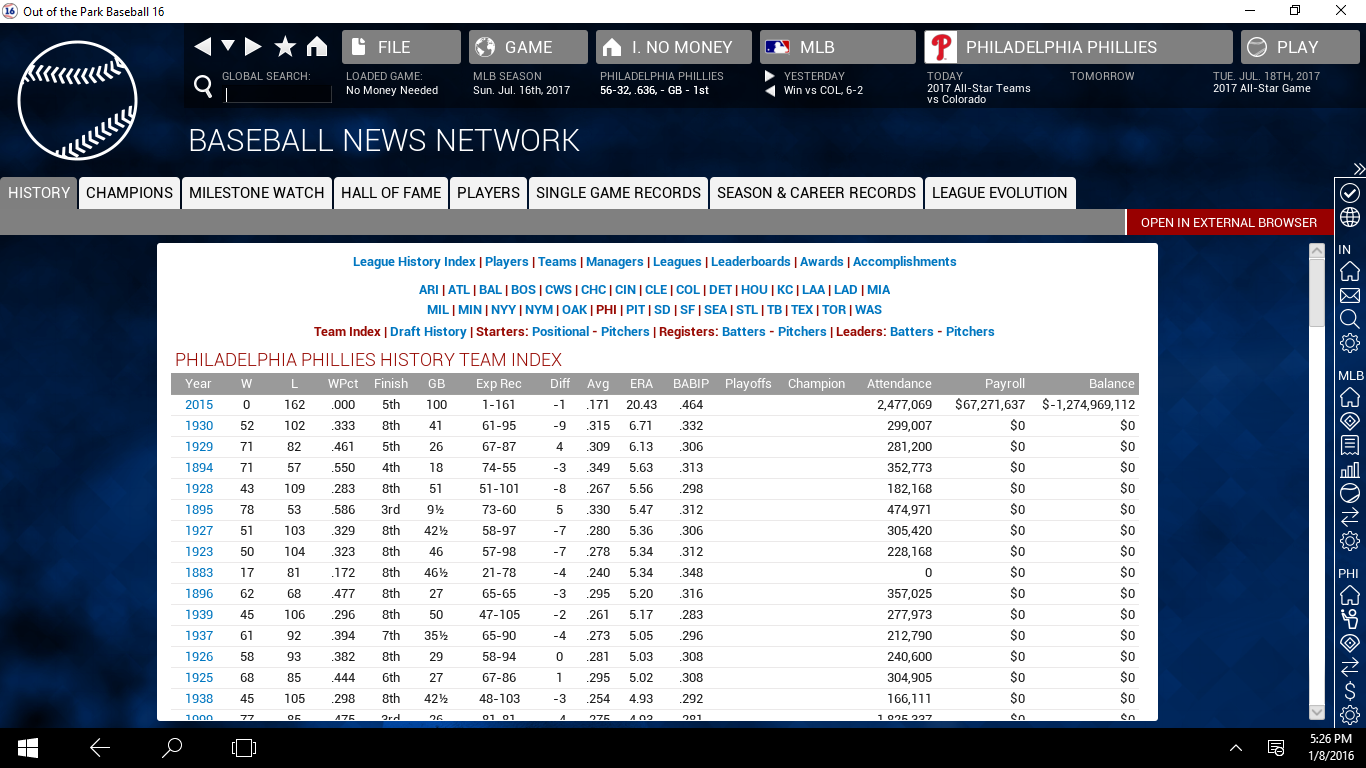Open the IN section mail envelope icon
The height and width of the screenshot is (768, 1366).
tap(1350, 295)
